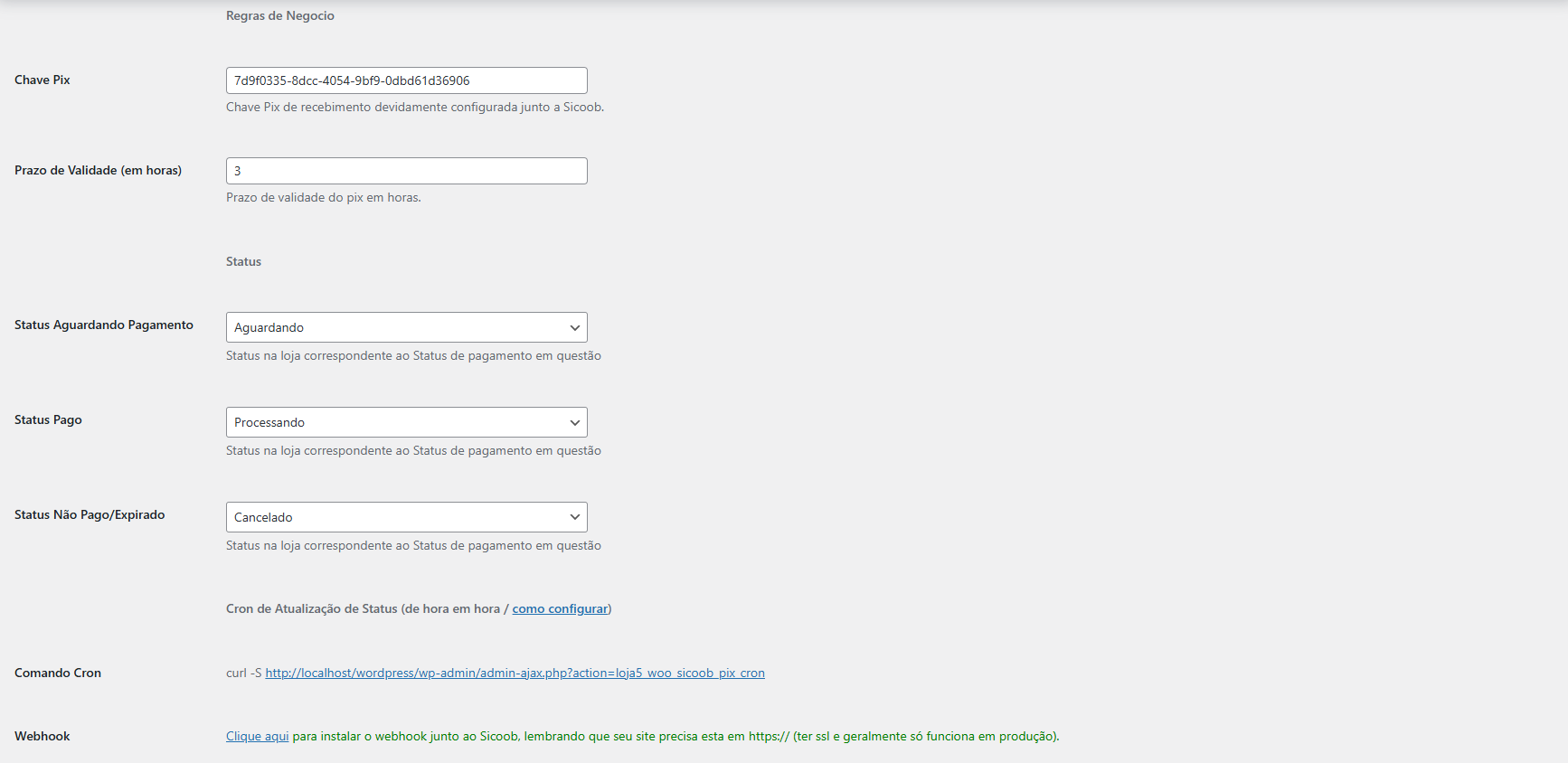Screen dimensions: 1568x763
Task: Open the Status Aguardando Pagamento dropdown
Action: (406, 327)
